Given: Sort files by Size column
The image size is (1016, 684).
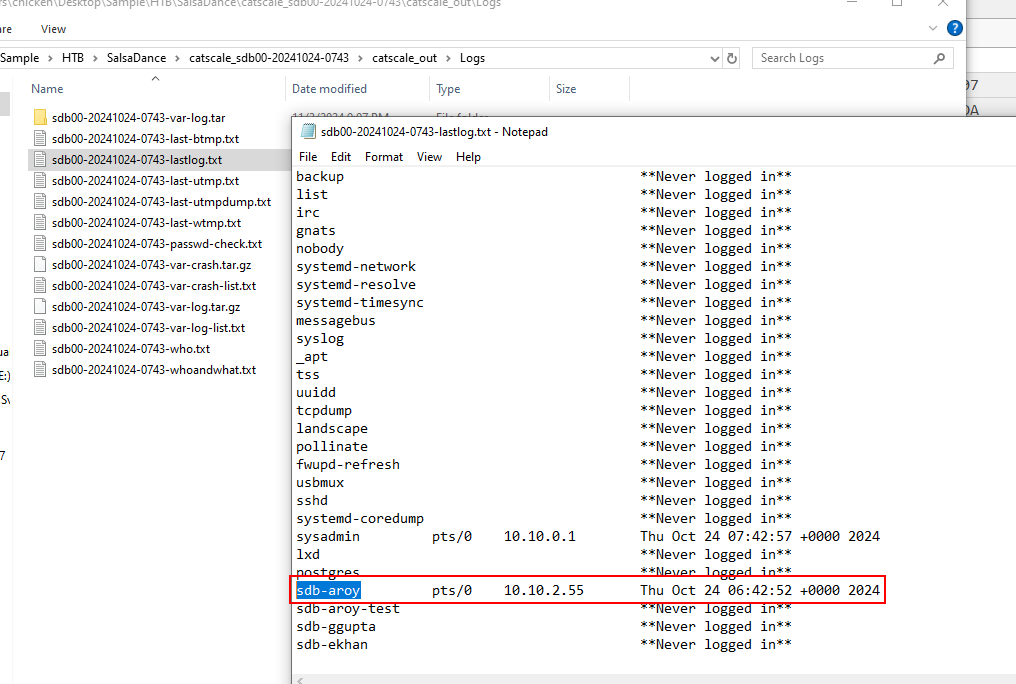Looking at the screenshot, I should [x=566, y=89].
